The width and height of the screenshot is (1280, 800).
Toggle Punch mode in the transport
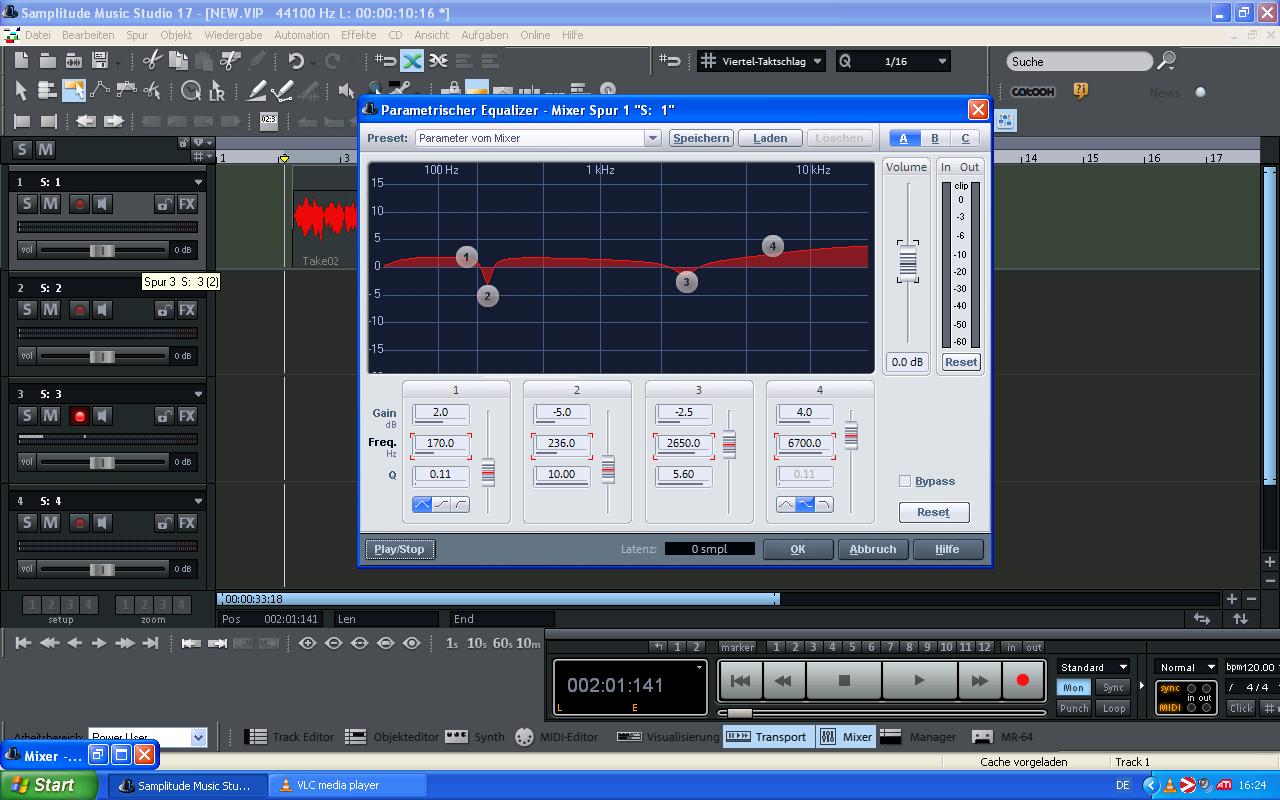1073,708
